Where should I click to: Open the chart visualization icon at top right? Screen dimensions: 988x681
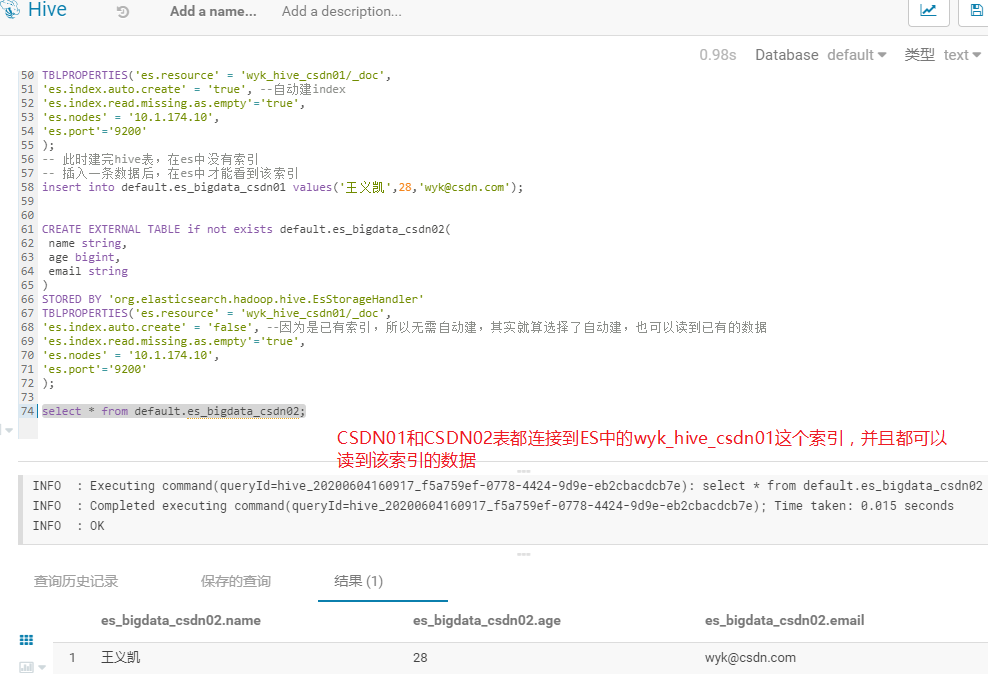pyautogui.click(x=928, y=12)
